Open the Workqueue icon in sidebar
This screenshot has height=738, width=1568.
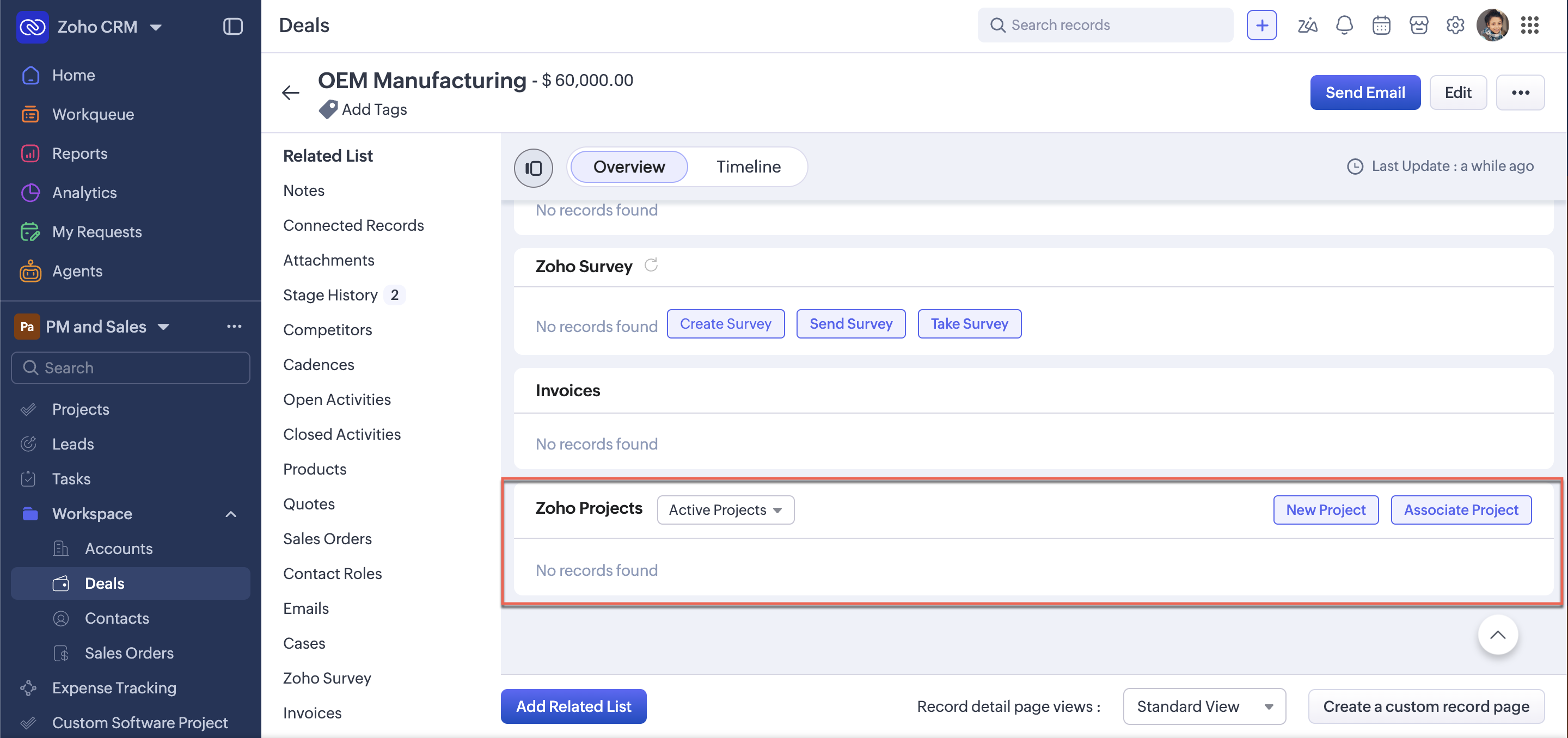(x=30, y=114)
